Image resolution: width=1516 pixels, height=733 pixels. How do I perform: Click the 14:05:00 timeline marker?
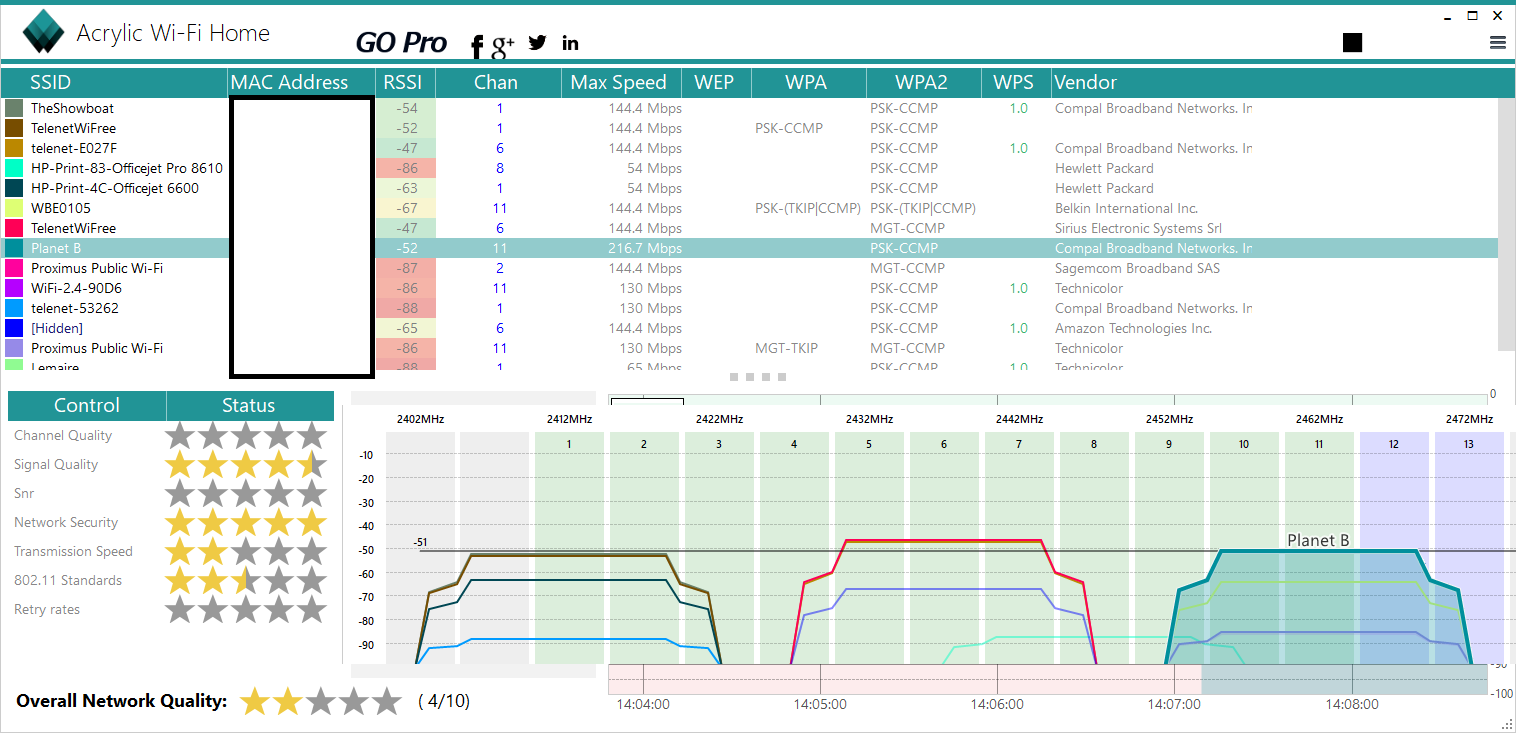(820, 704)
